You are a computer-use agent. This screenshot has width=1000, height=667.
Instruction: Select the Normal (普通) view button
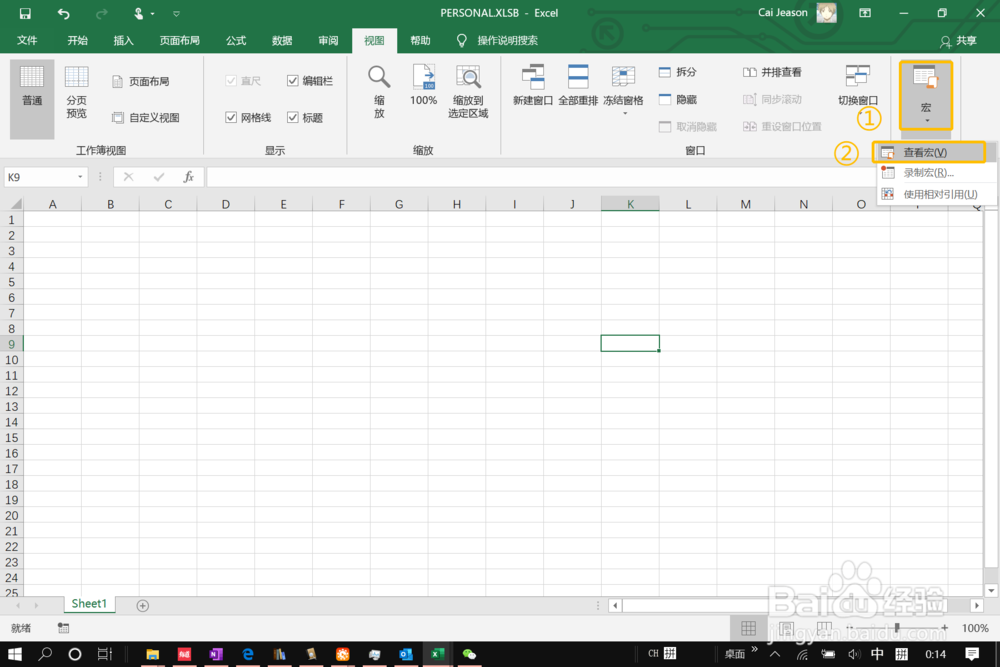click(32, 98)
